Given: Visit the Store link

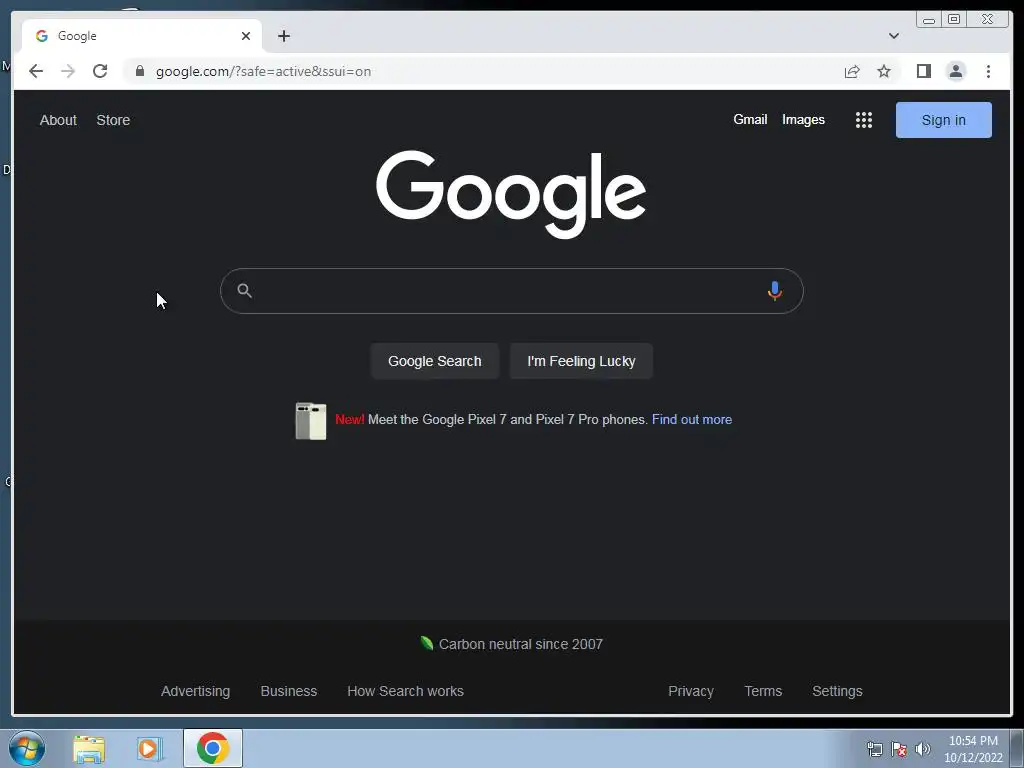Looking at the screenshot, I should coord(113,120).
